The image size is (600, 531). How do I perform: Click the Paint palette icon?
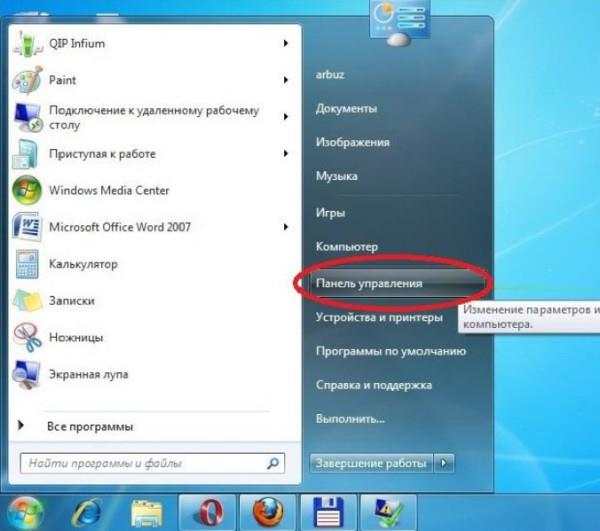[26, 80]
